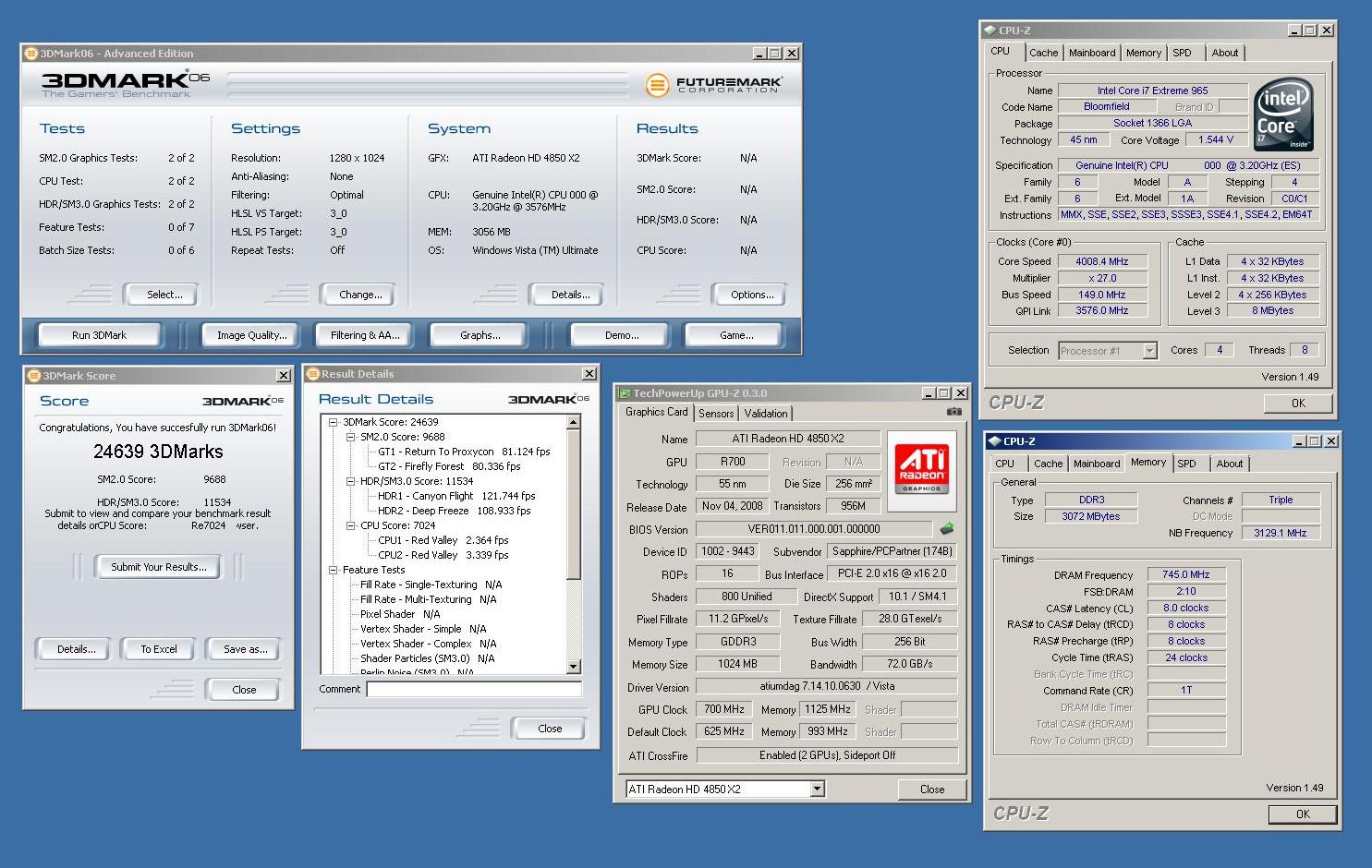
Task: Collapse the HDR/SM3.0 Score: 11534 node
Action: tap(351, 481)
